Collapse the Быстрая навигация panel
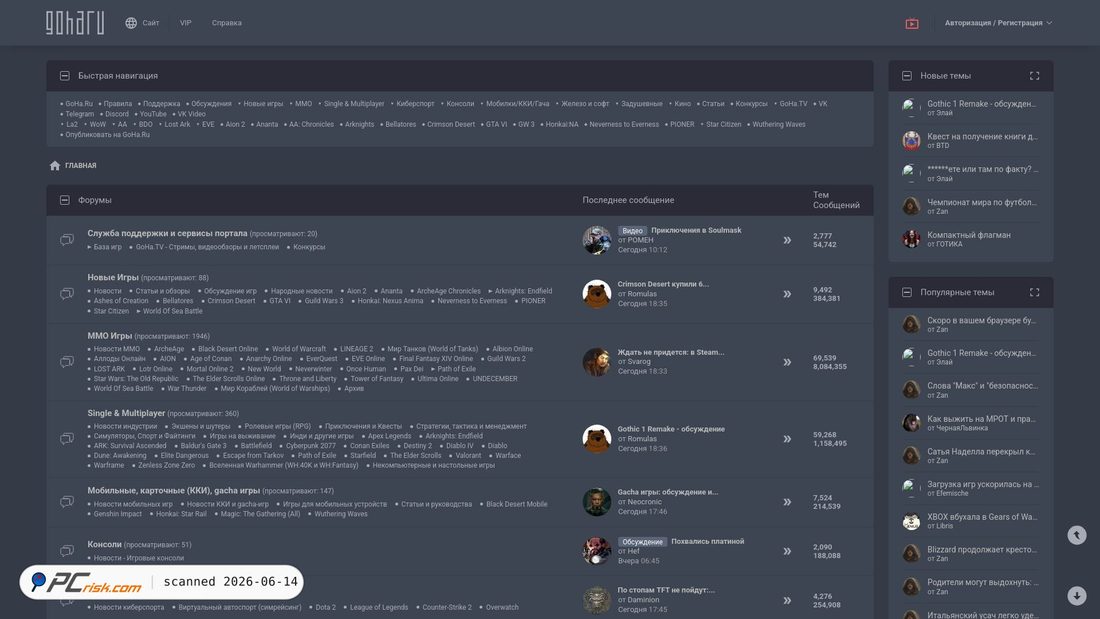 pos(65,76)
